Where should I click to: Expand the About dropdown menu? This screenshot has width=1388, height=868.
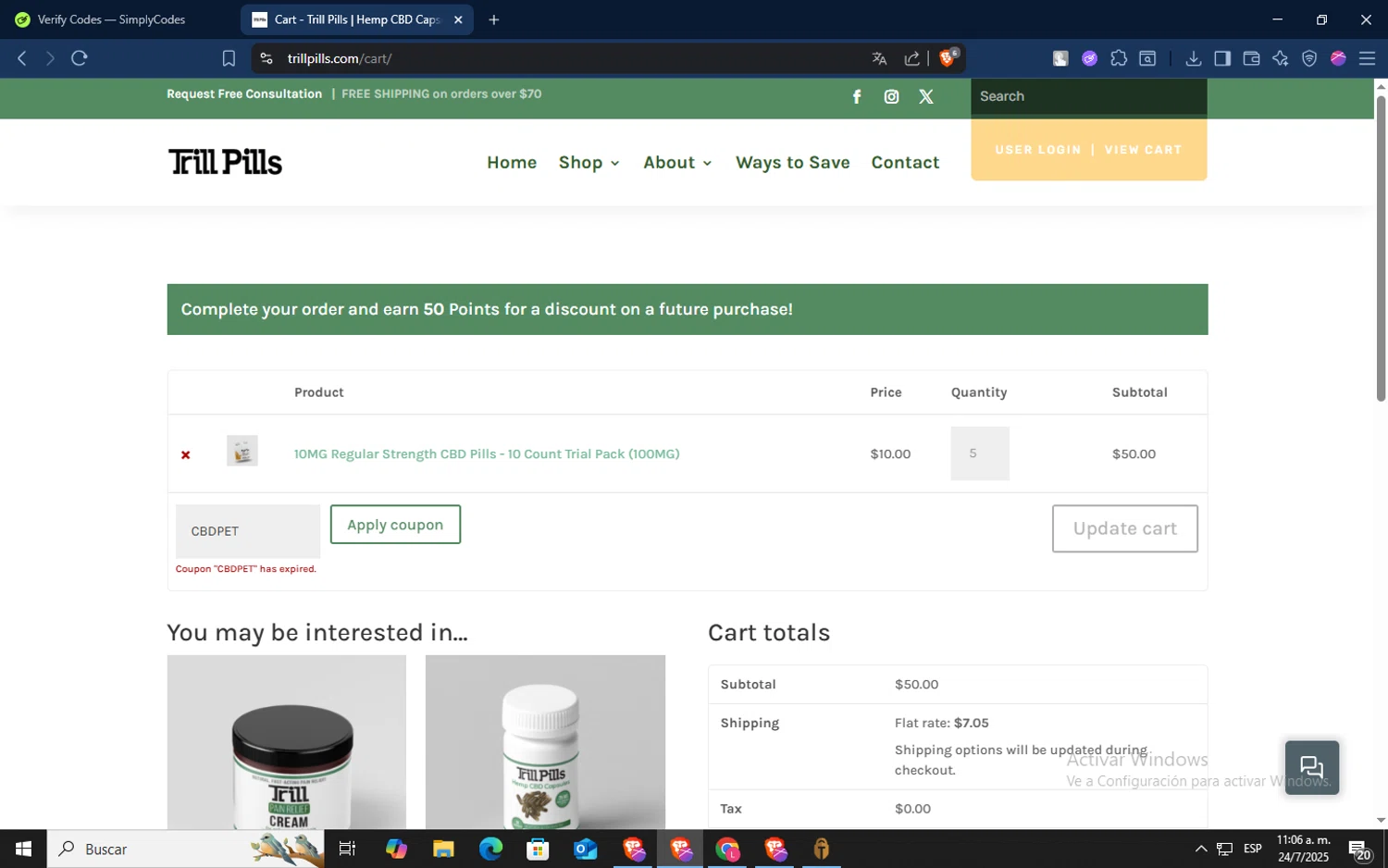(677, 163)
